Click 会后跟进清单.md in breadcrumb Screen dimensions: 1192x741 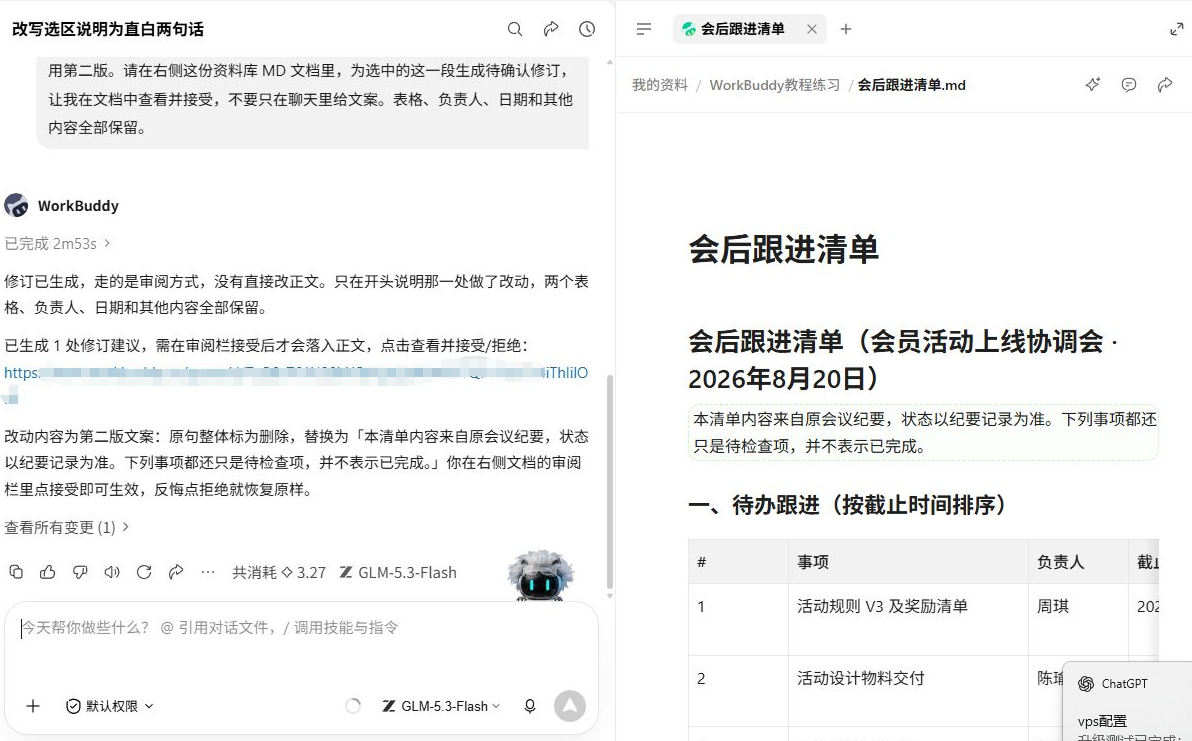click(x=911, y=84)
